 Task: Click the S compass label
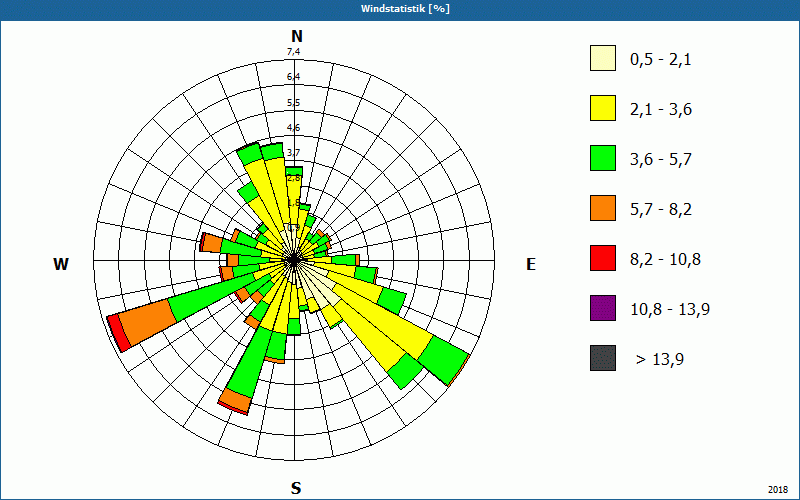click(x=296, y=488)
